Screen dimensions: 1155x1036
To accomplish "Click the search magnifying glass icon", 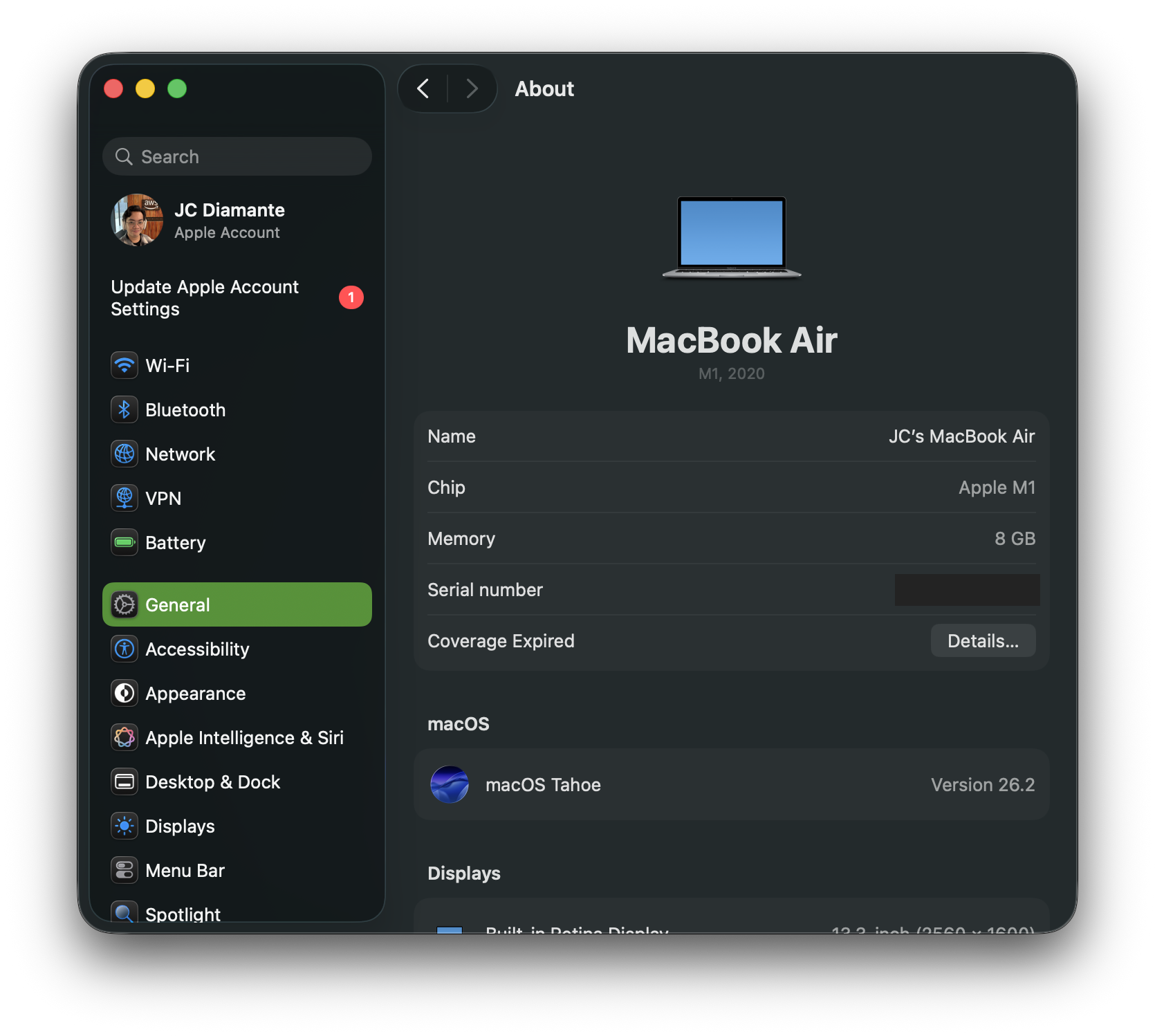I will pyautogui.click(x=124, y=157).
